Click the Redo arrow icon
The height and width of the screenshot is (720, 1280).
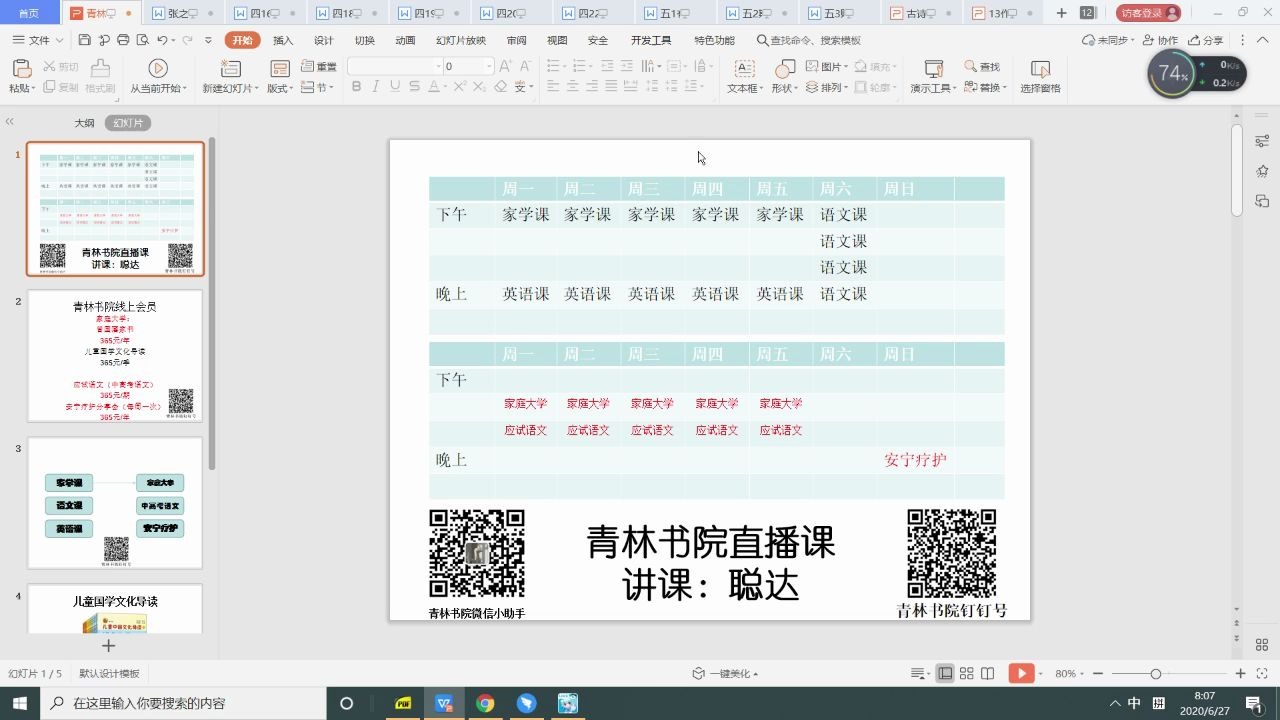(x=187, y=40)
